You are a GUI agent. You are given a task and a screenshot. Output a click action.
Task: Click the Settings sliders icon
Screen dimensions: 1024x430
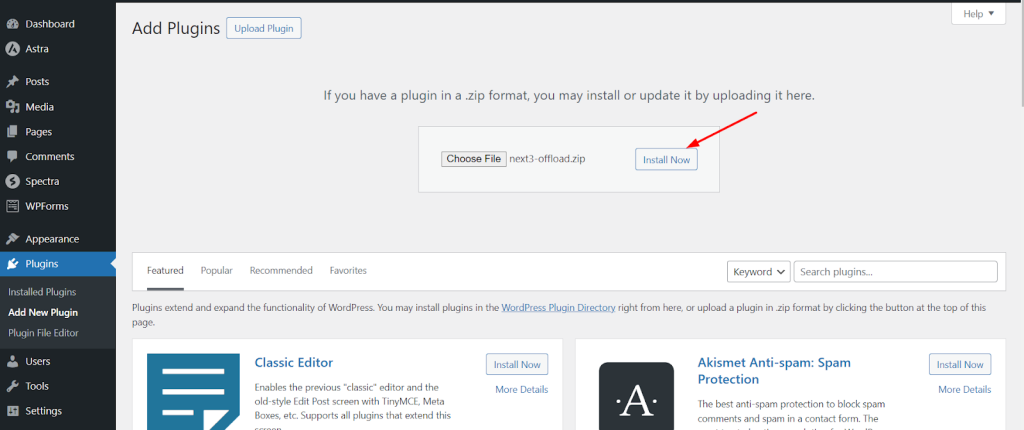12,411
